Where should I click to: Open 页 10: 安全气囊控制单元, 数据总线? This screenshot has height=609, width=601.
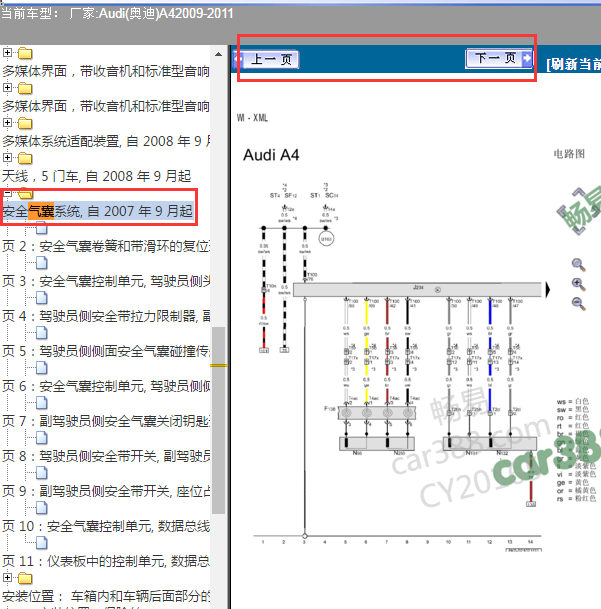pyautogui.click(x=106, y=526)
